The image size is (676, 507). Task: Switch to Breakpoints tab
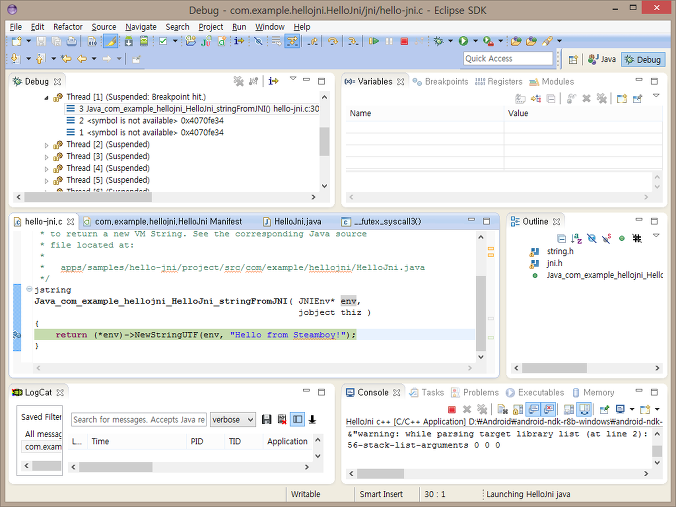click(441, 81)
